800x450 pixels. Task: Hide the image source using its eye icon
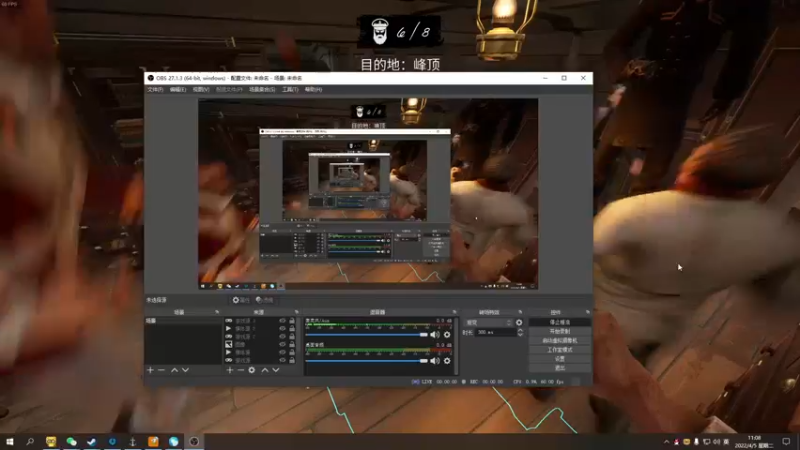282,344
